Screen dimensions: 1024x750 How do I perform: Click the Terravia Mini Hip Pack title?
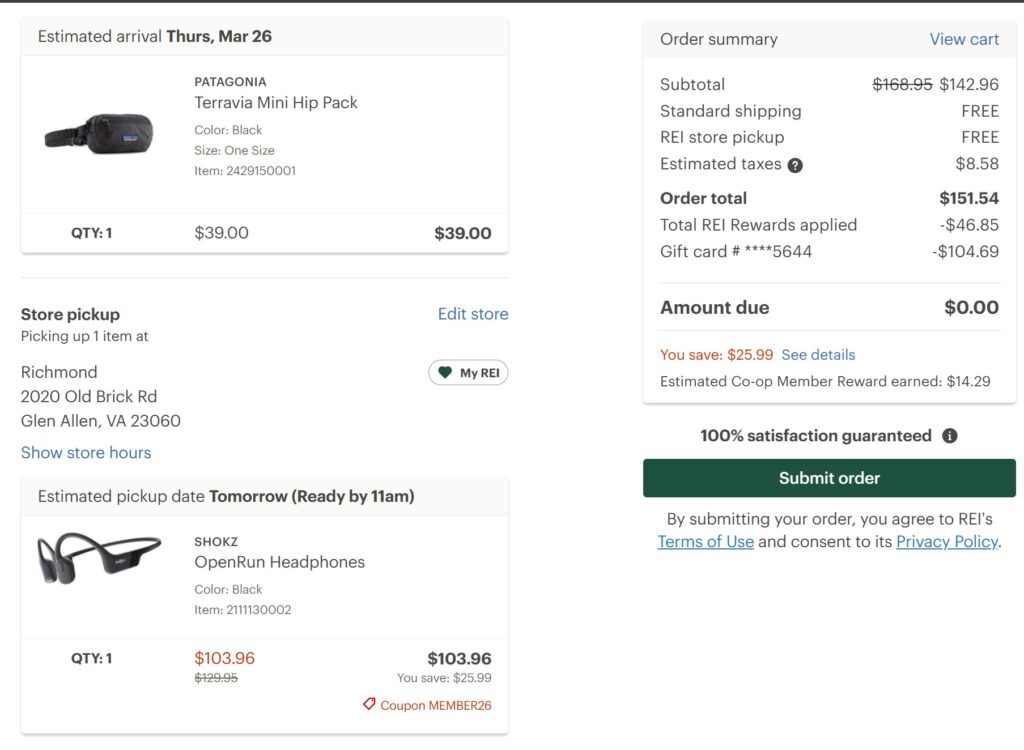pyautogui.click(x=276, y=102)
